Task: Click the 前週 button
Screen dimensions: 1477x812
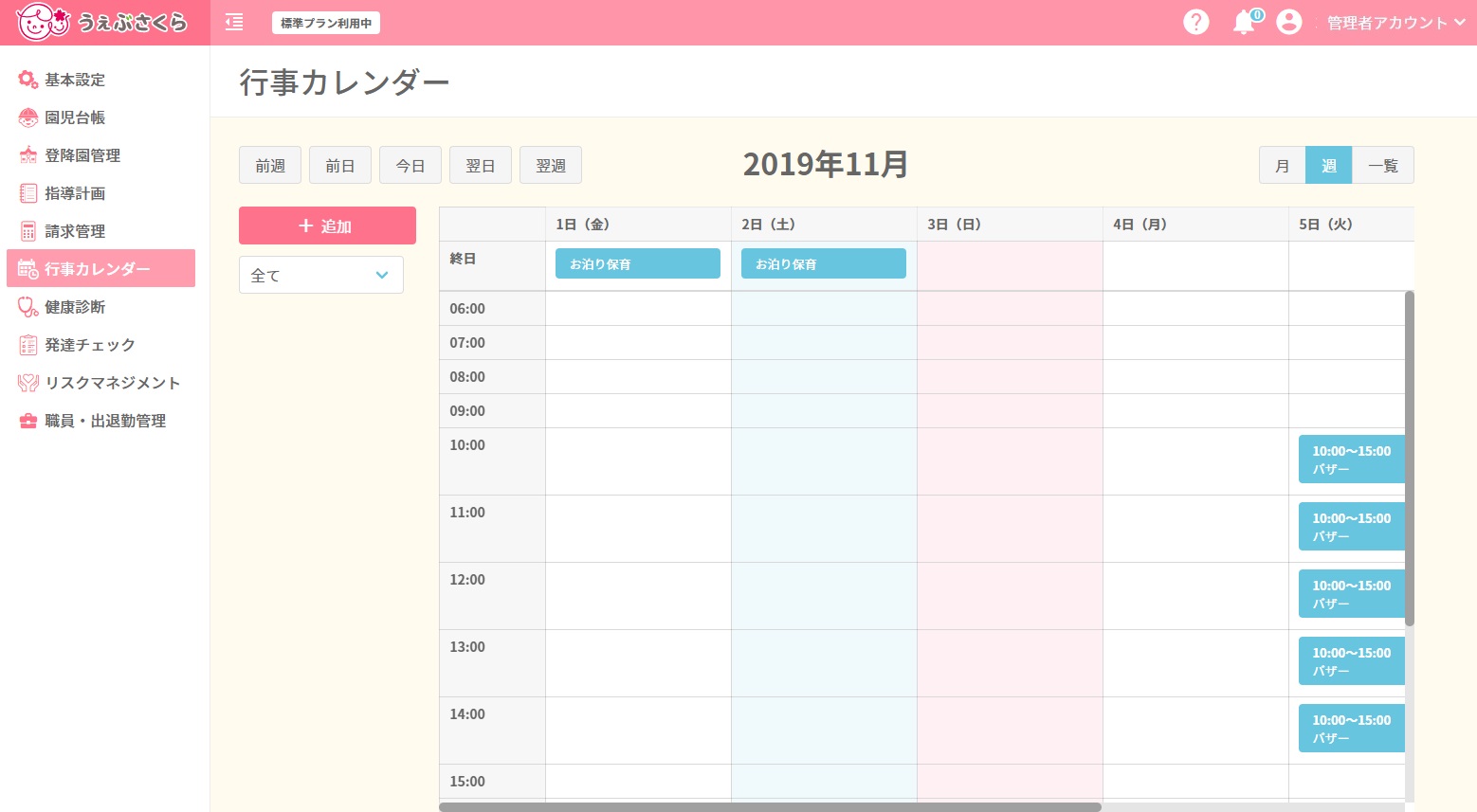Action: tap(270, 165)
